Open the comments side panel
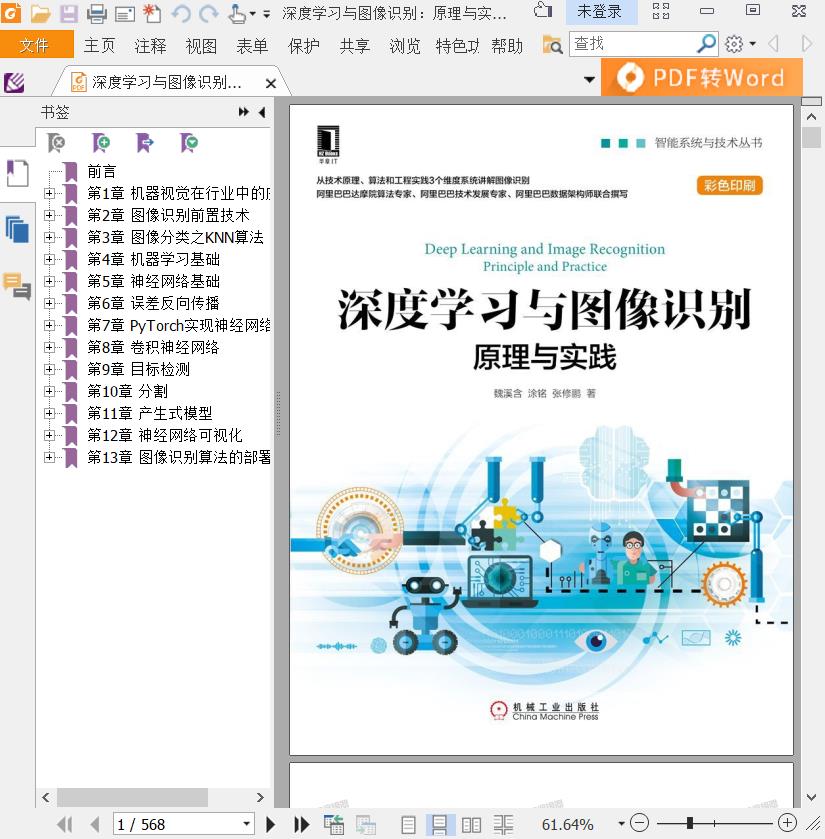The image size is (825, 839). point(17,285)
